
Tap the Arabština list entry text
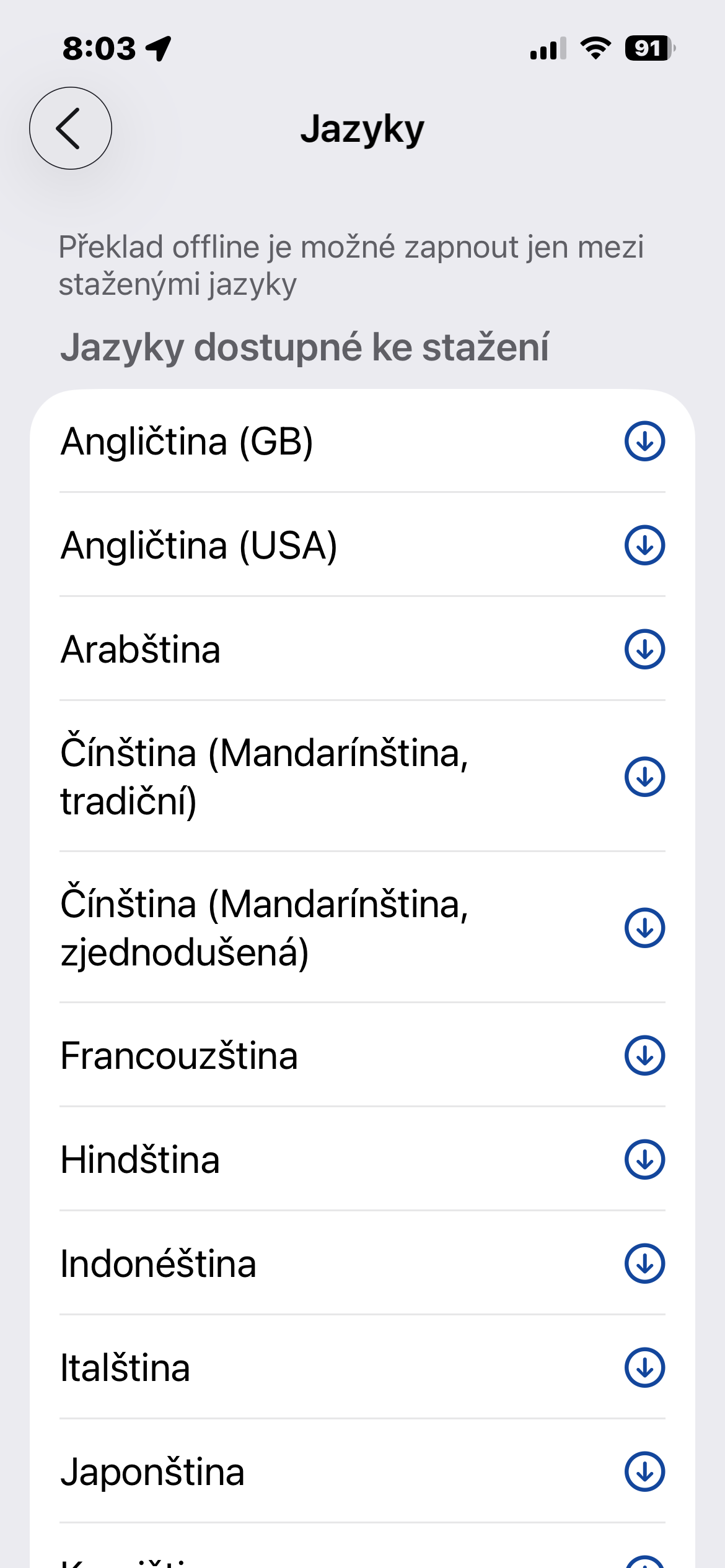point(141,650)
